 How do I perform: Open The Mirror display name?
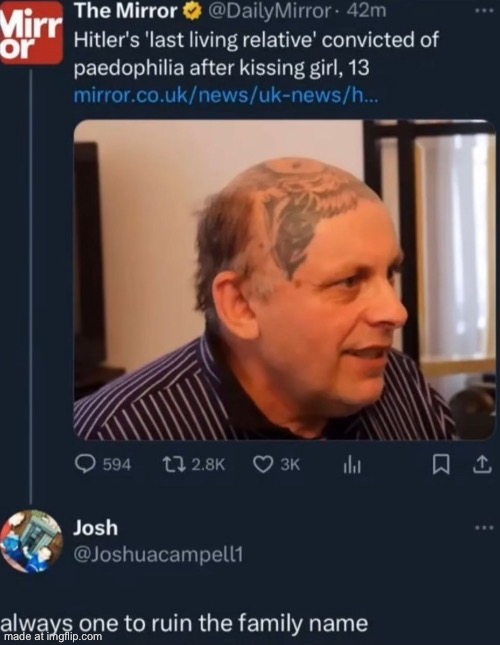click(x=126, y=12)
